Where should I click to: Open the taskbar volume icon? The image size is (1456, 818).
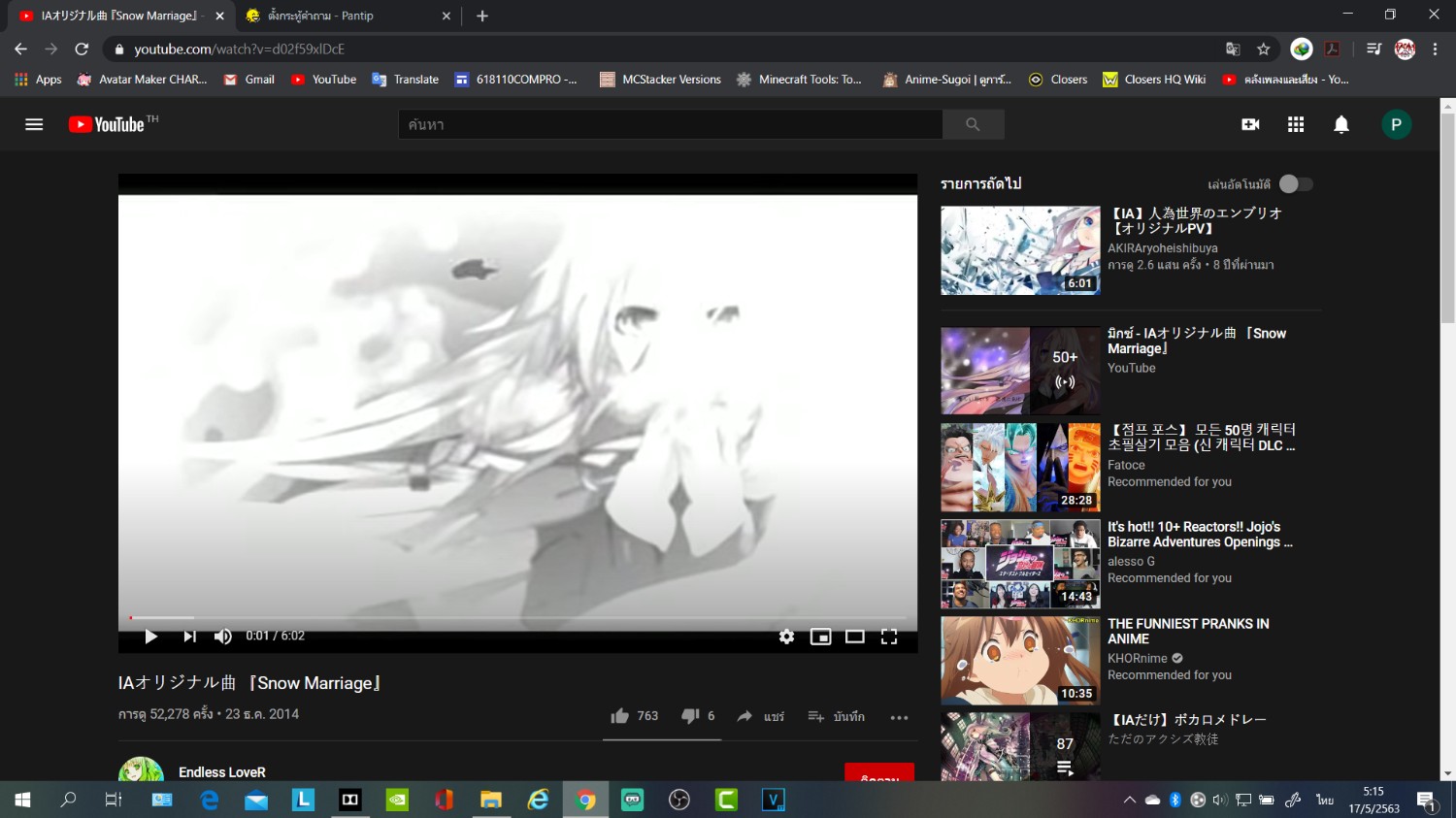[x=1220, y=800]
